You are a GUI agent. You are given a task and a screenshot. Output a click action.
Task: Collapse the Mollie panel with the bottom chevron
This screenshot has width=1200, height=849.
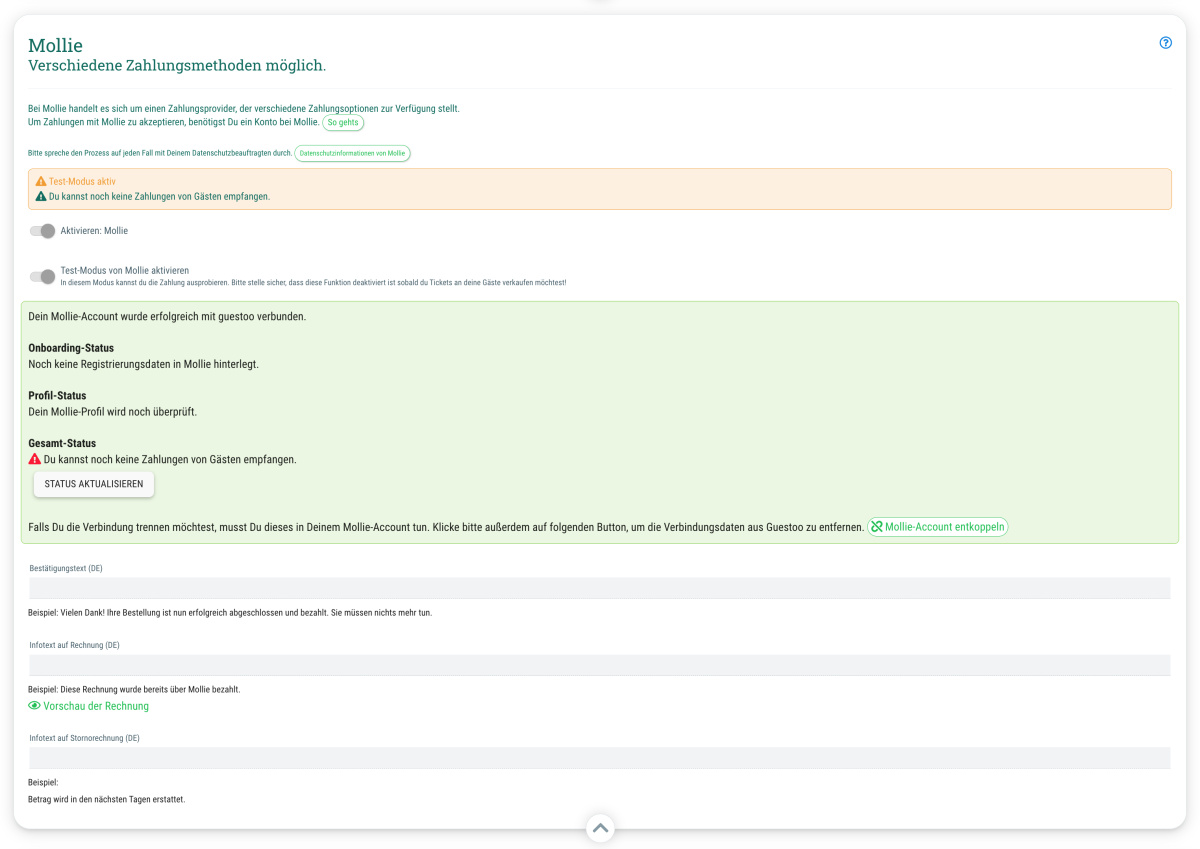(600, 828)
